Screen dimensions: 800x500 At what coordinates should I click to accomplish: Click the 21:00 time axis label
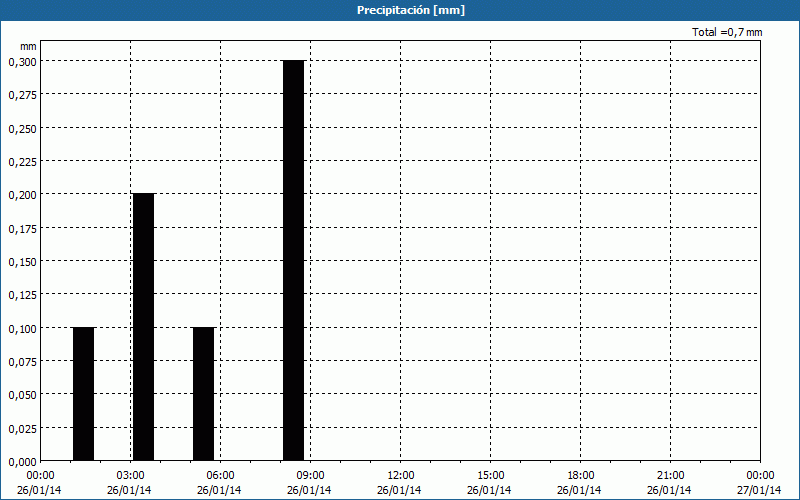click(670, 475)
